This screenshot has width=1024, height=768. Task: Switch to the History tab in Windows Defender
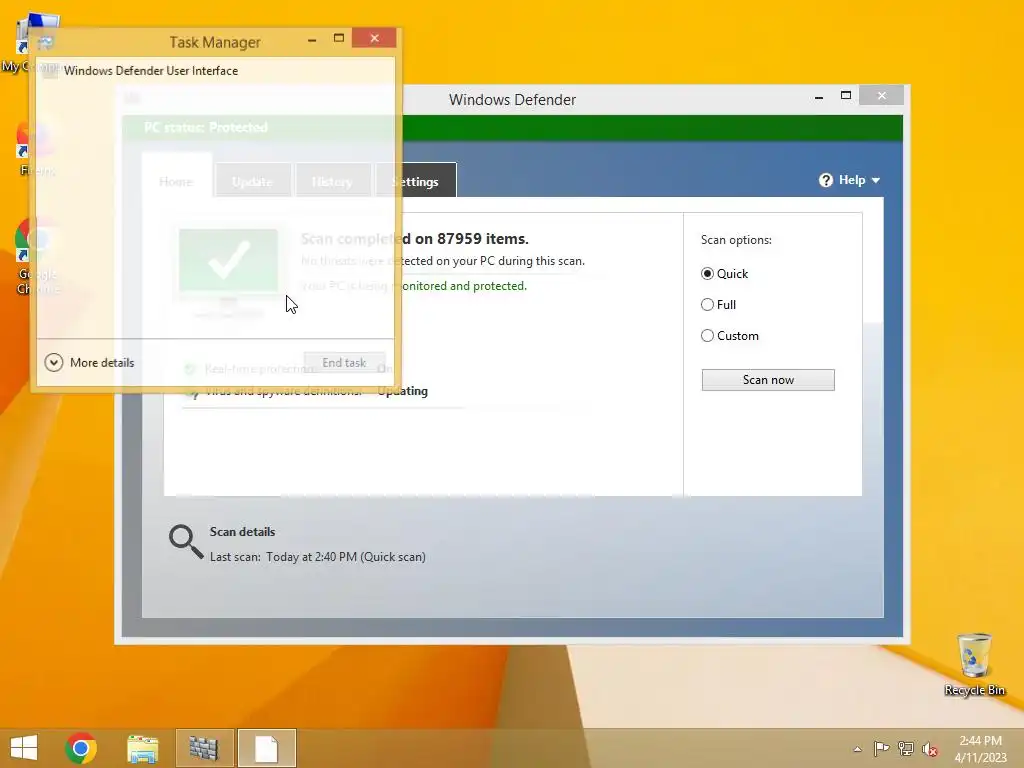[332, 182]
